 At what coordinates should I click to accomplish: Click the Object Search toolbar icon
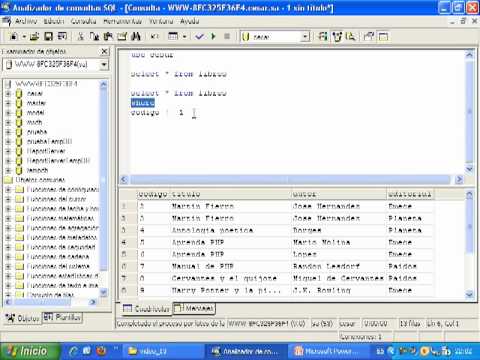pos(351,36)
